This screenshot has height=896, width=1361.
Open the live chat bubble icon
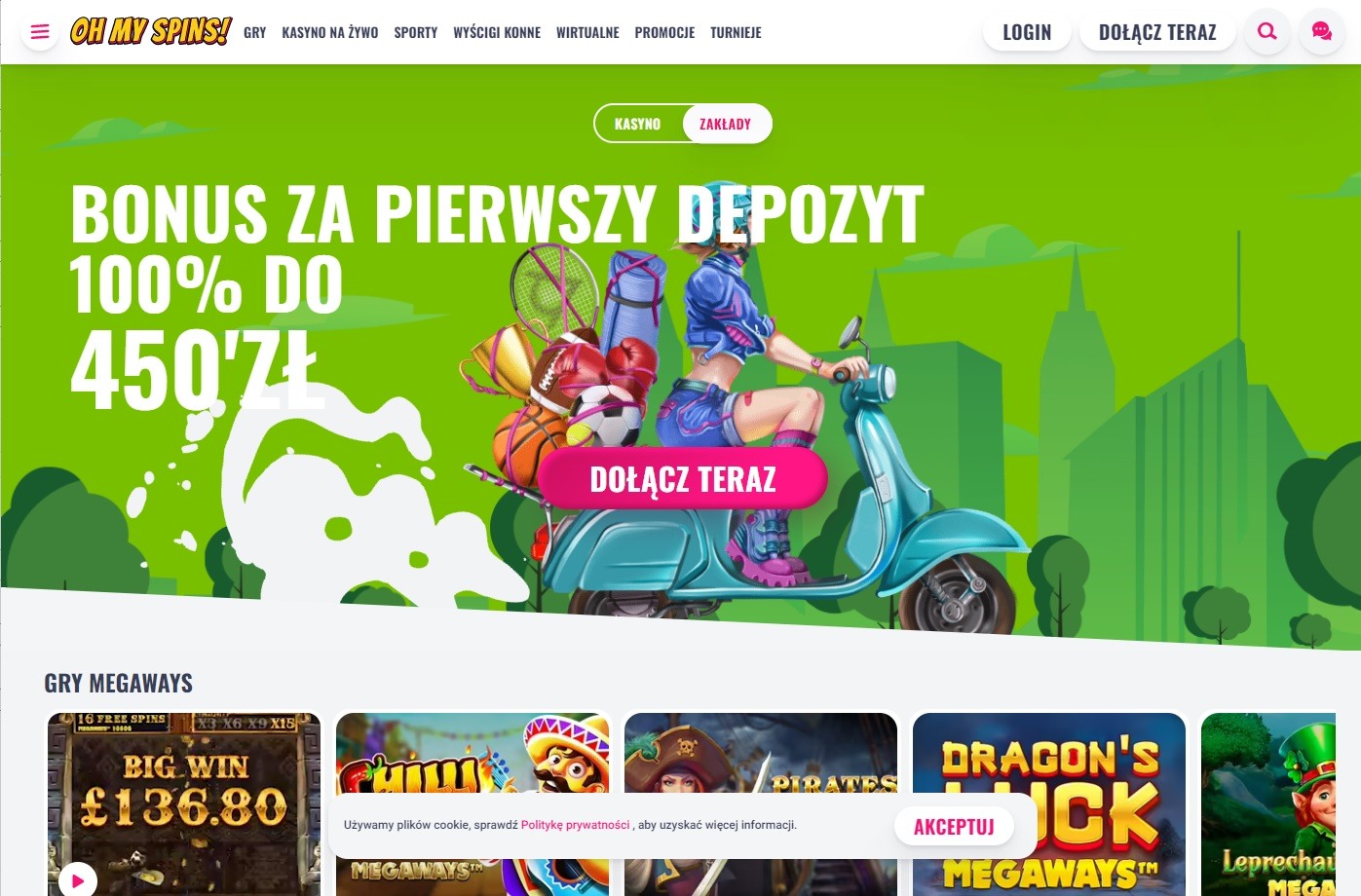click(x=1322, y=32)
